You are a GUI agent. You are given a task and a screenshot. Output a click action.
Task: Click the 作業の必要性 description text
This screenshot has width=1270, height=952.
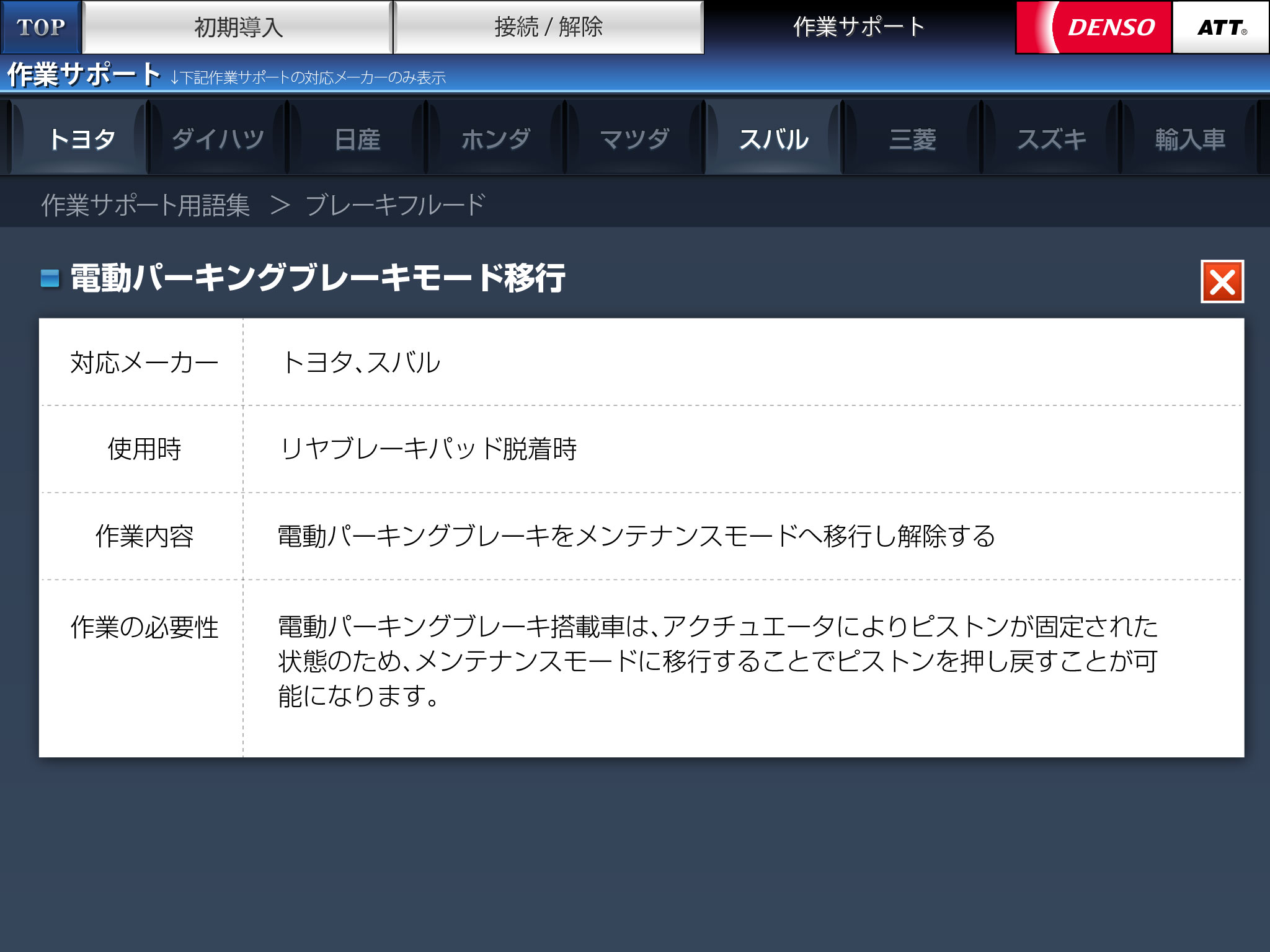[x=717, y=661]
